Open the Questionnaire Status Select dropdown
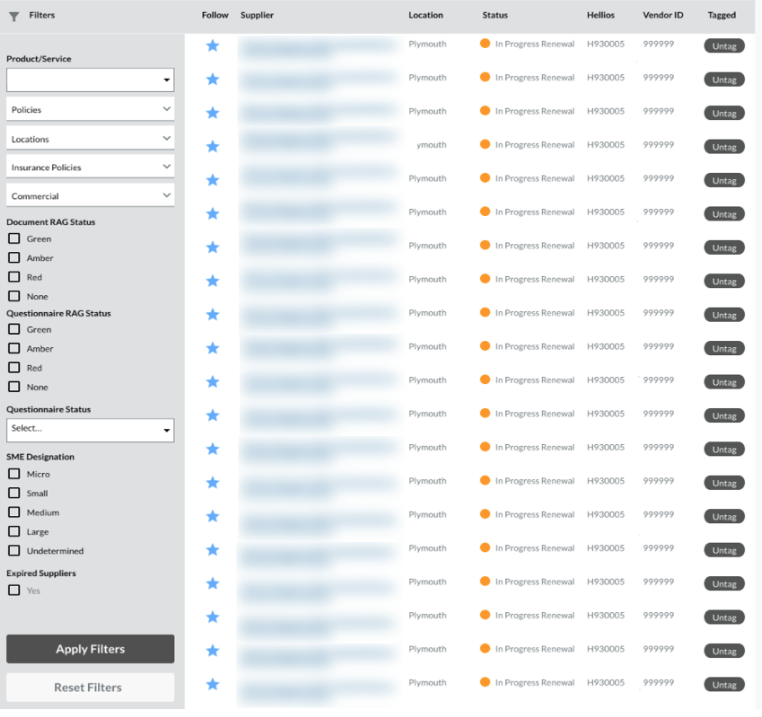The image size is (762, 717). click(x=90, y=430)
